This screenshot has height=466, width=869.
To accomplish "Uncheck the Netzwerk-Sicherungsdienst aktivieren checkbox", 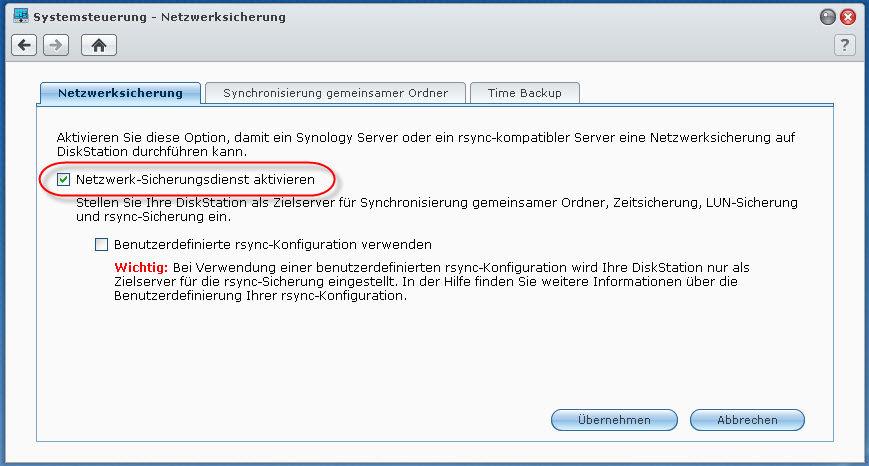I will tap(64, 180).
